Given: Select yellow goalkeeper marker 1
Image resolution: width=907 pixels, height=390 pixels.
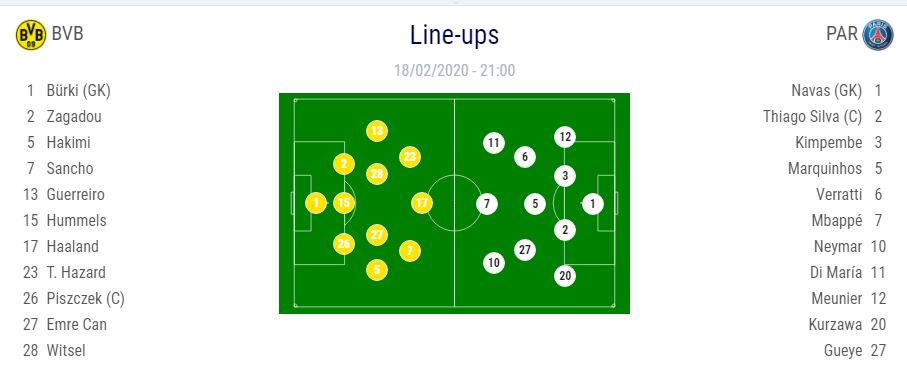Looking at the screenshot, I should (x=316, y=203).
